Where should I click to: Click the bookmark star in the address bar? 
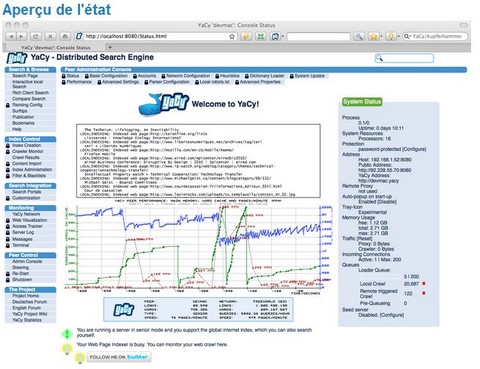pyautogui.click(x=232, y=36)
